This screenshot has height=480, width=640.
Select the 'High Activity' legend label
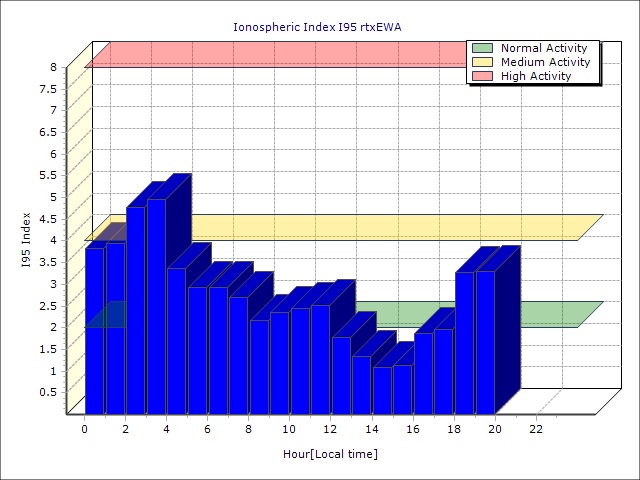coord(536,76)
